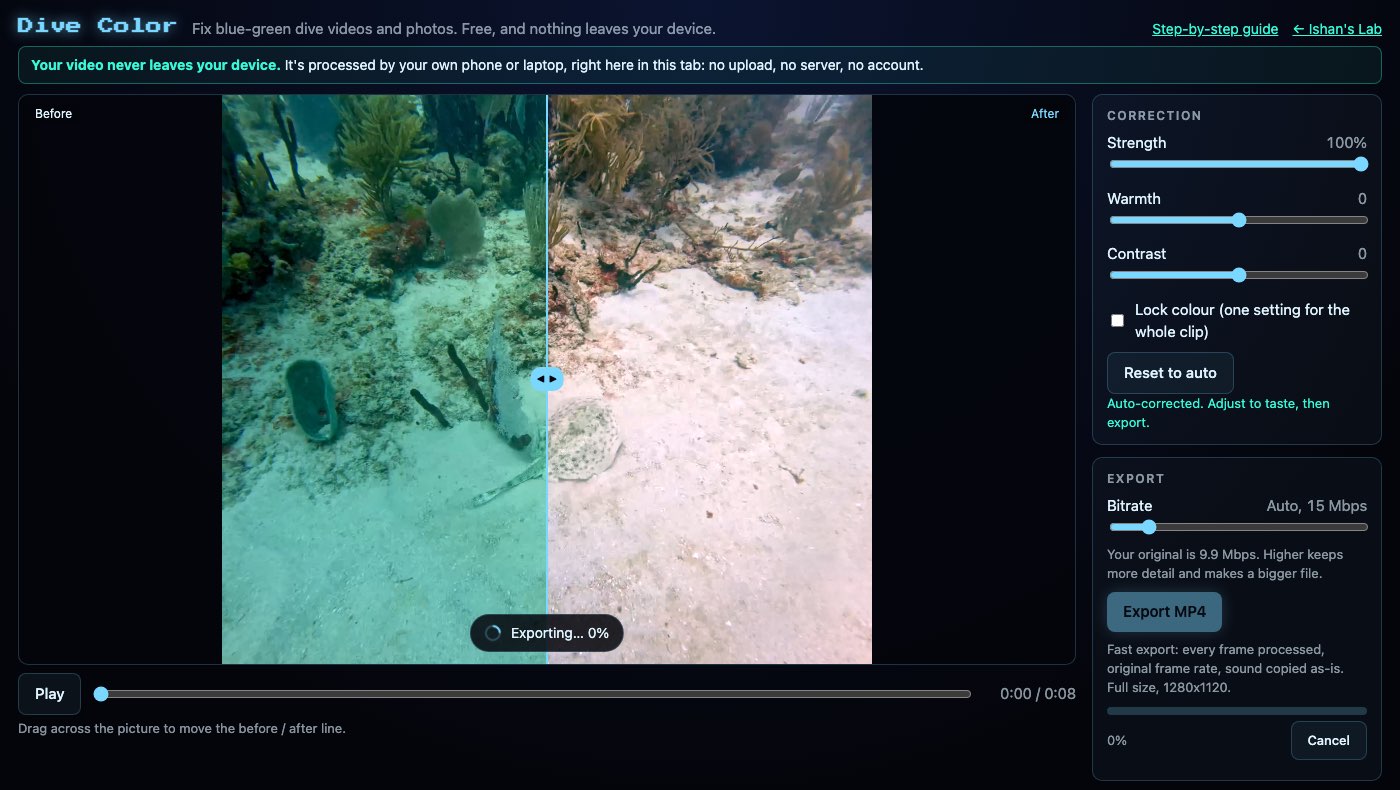Click the EXPORT panel heading
Viewport: 1400px width, 790px height.
click(x=1136, y=479)
